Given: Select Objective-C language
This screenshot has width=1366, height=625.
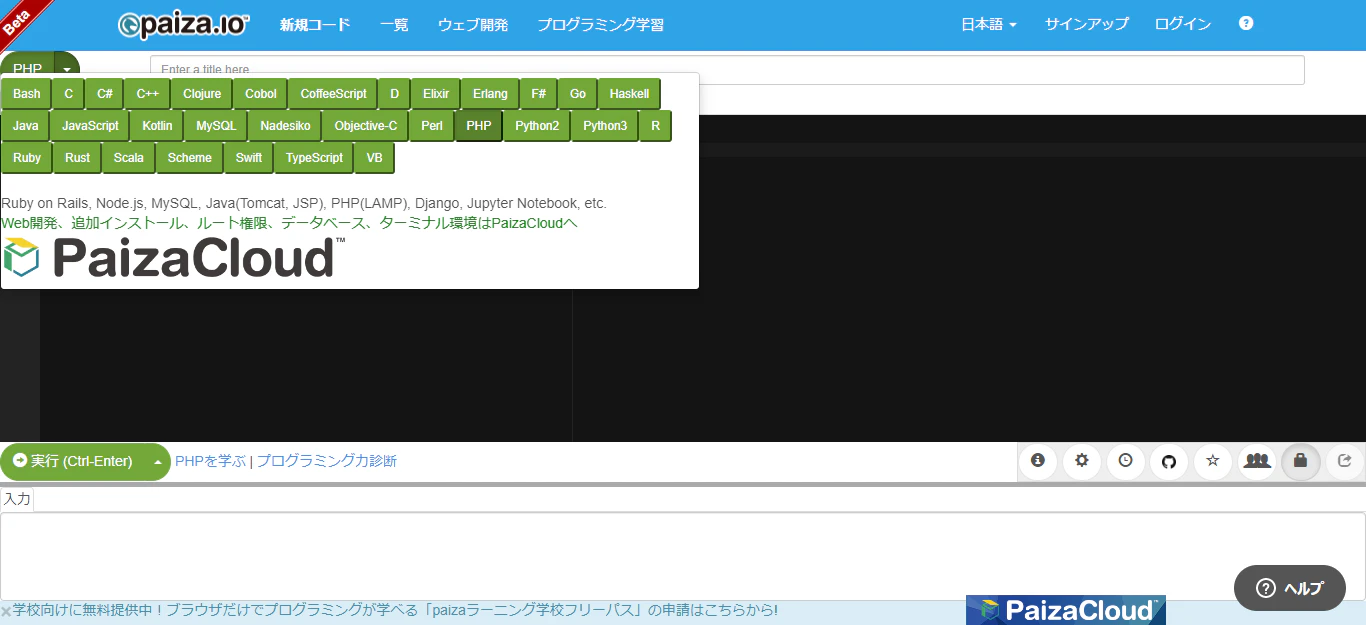Looking at the screenshot, I should coord(366,126).
